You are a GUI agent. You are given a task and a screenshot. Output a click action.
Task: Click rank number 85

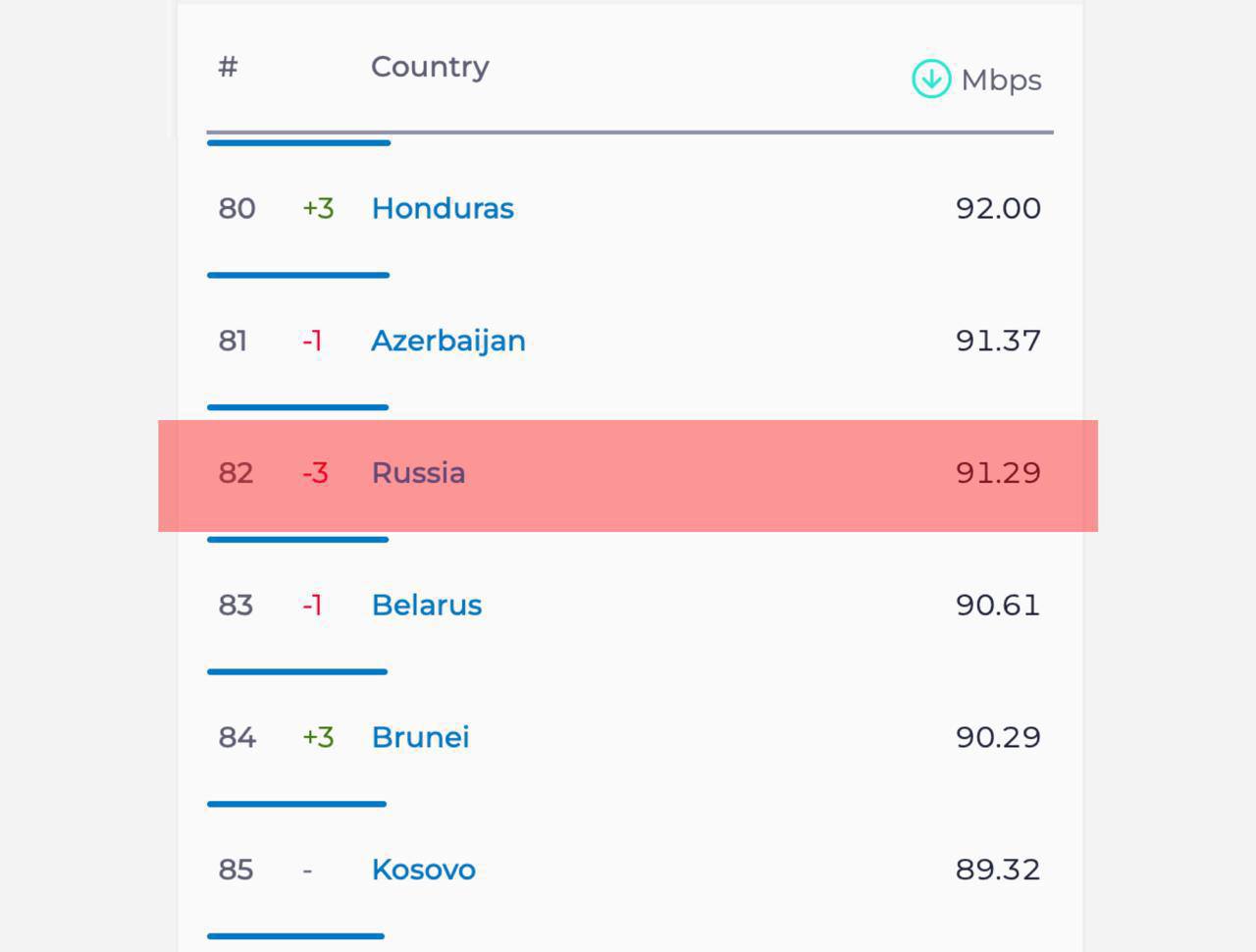tap(235, 870)
